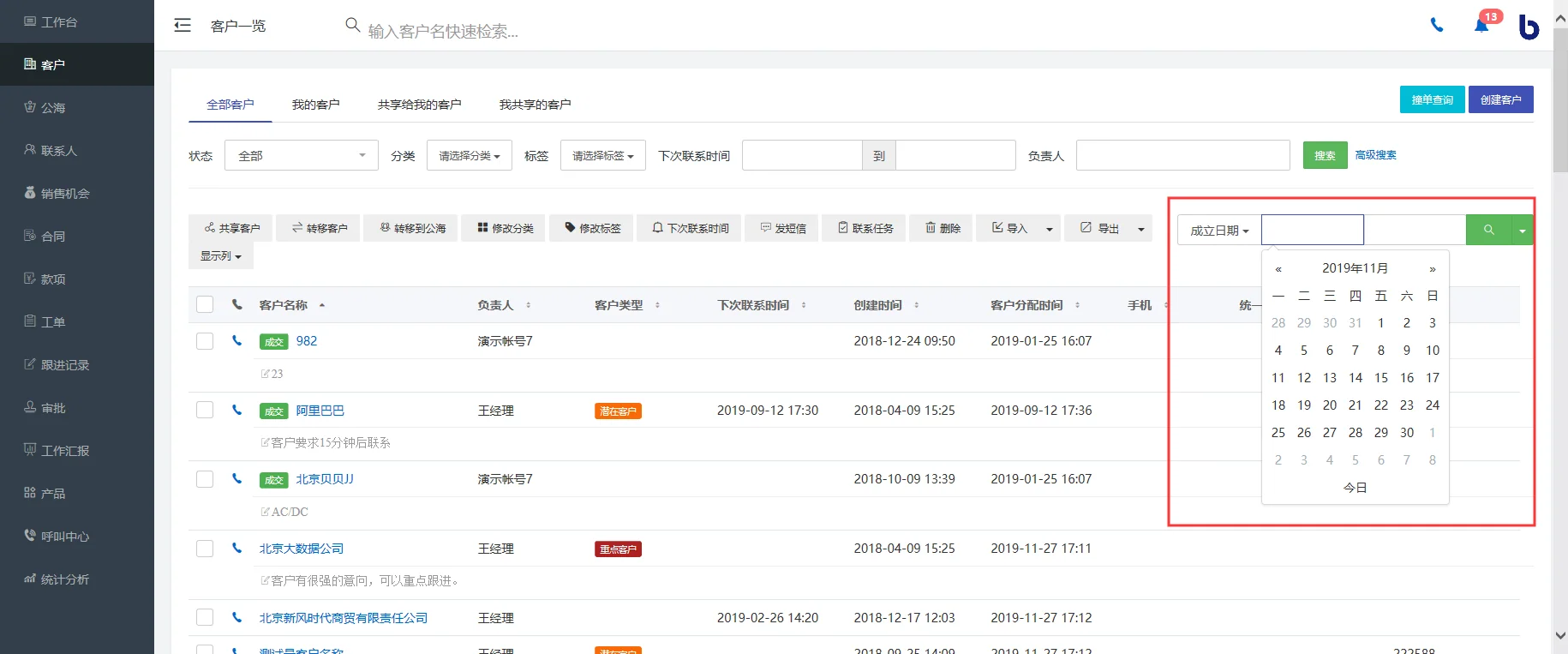Open 销售机会 in the sidebar
The width and height of the screenshot is (1568, 654).
pyautogui.click(x=77, y=193)
